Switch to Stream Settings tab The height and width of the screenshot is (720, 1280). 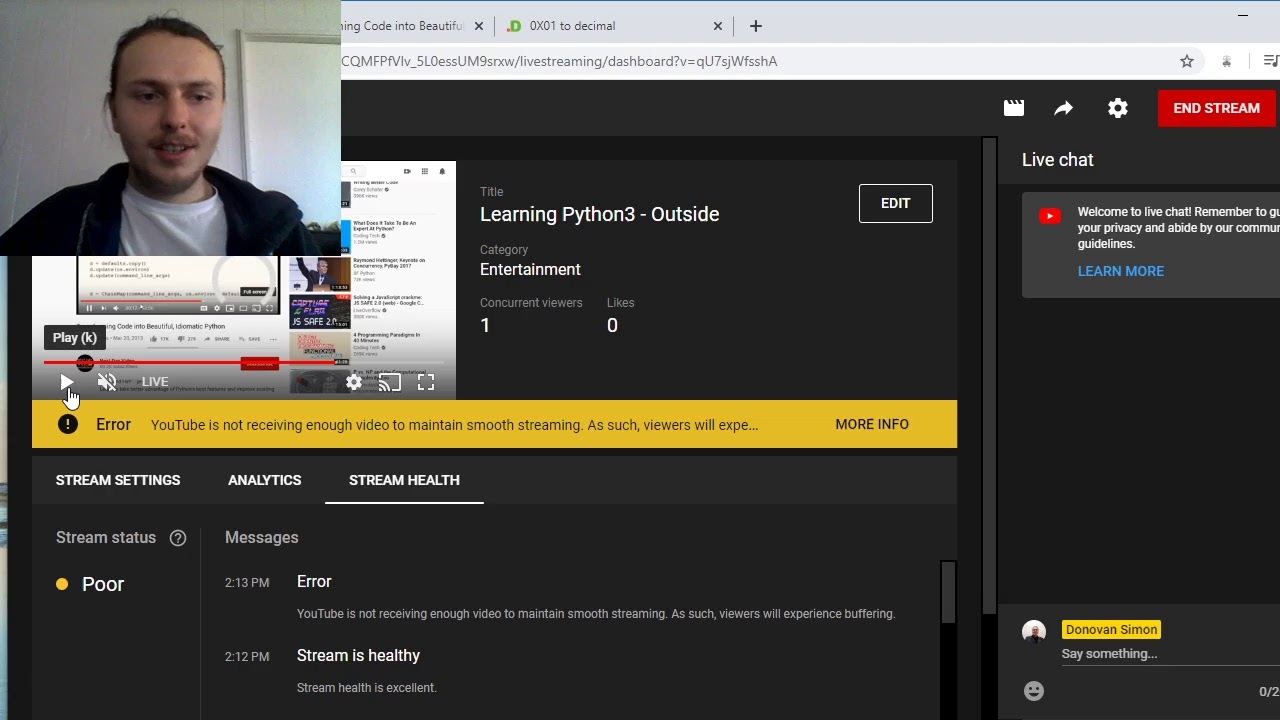(118, 480)
